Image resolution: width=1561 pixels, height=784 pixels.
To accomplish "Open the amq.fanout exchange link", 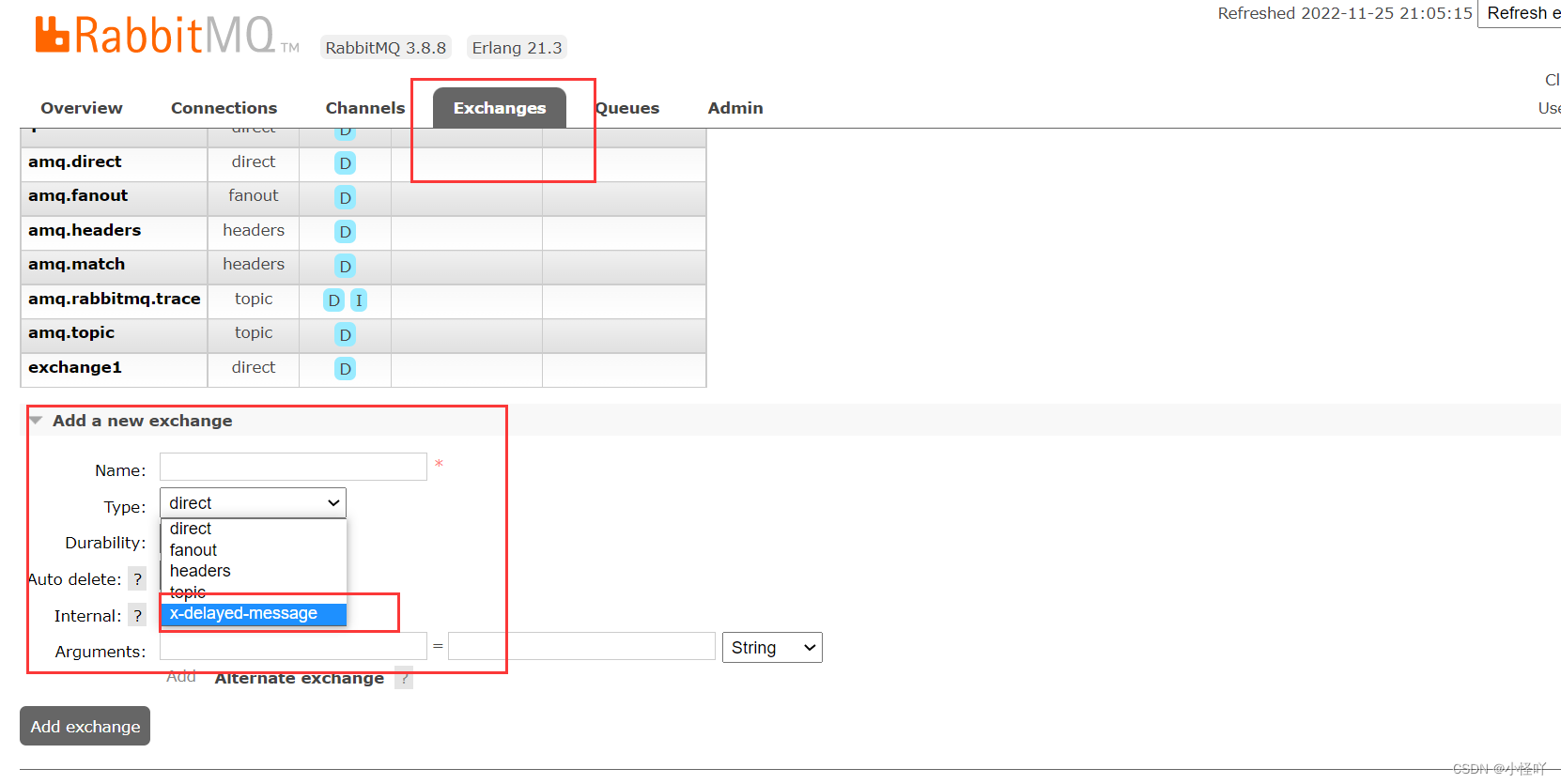I will coord(78,195).
